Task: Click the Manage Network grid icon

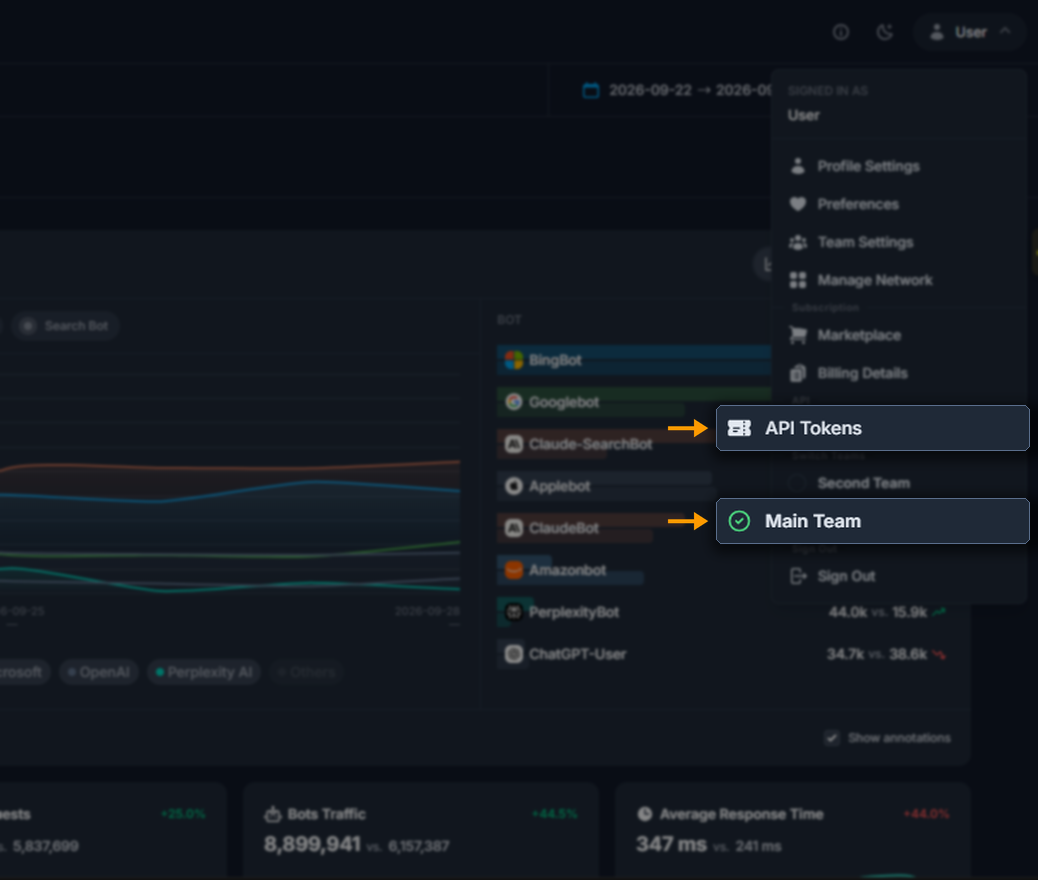Action: click(x=798, y=280)
